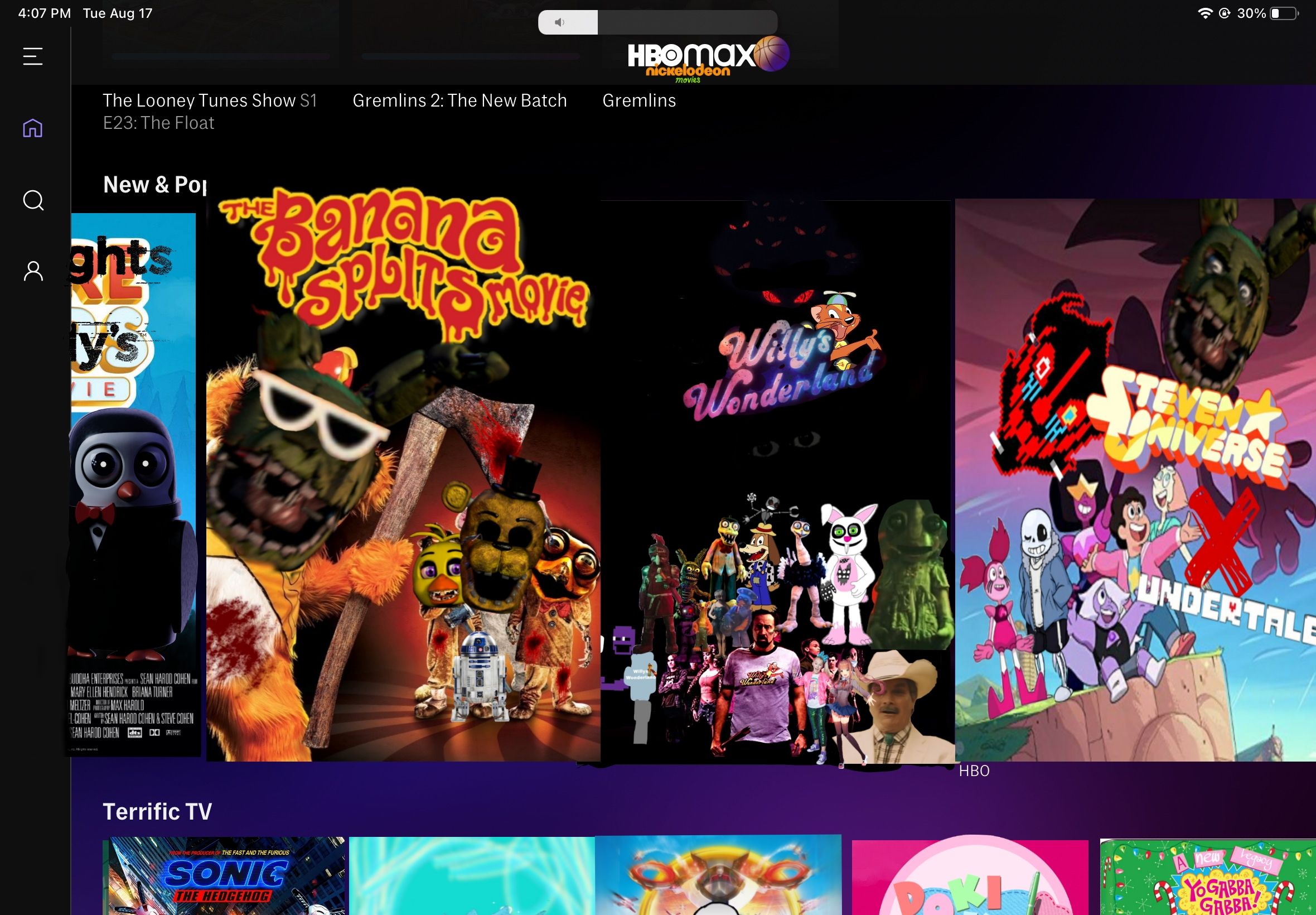This screenshot has height=915, width=1316.
Task: Open the Willy's Wonderland poster
Action: (777, 481)
